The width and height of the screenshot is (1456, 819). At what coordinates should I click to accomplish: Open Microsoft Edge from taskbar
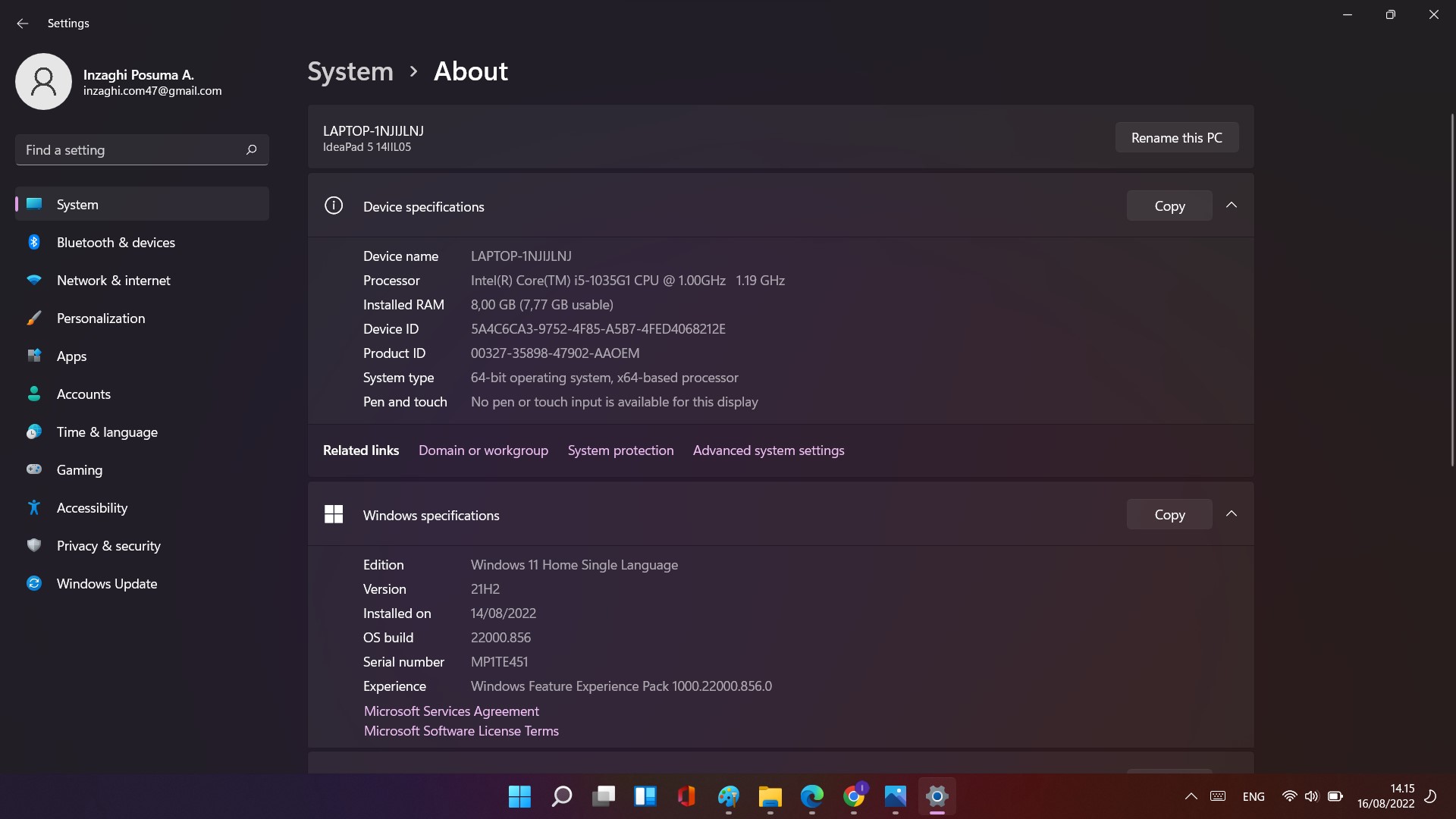[x=811, y=796]
